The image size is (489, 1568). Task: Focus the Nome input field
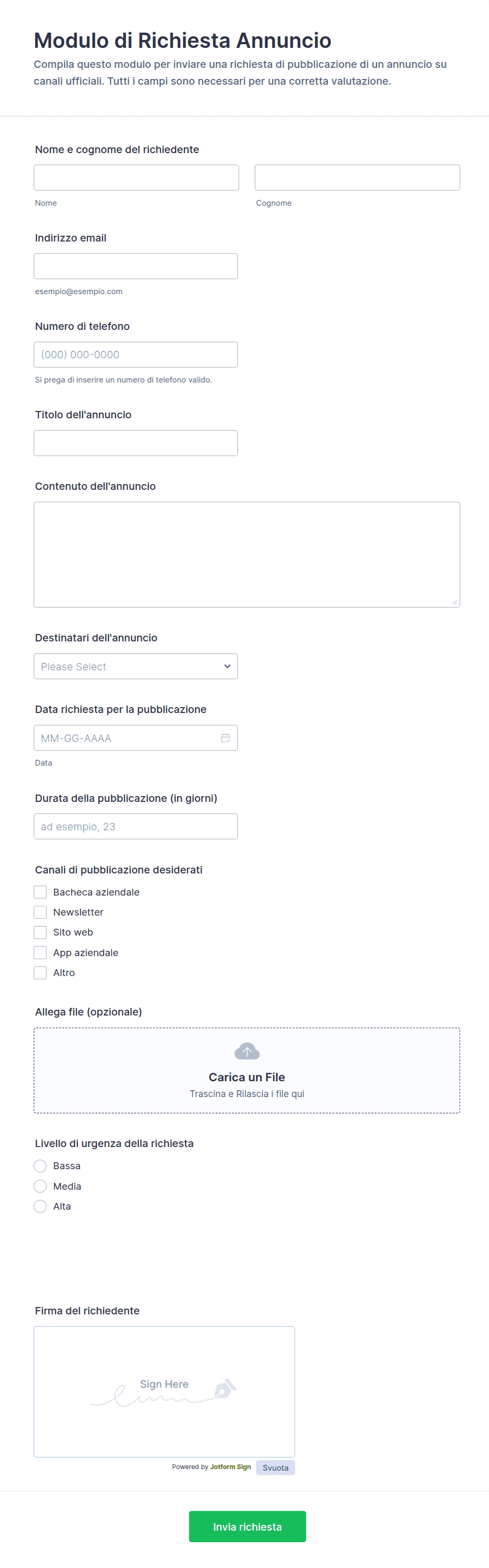click(x=136, y=178)
